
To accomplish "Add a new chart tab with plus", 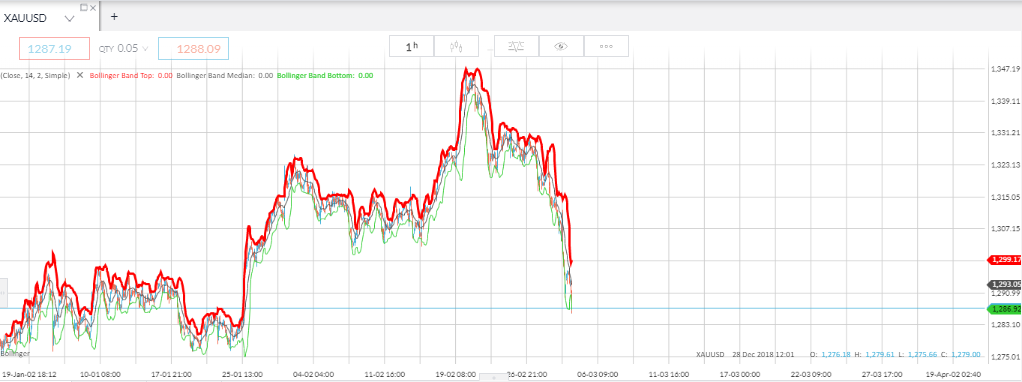I will (114, 16).
